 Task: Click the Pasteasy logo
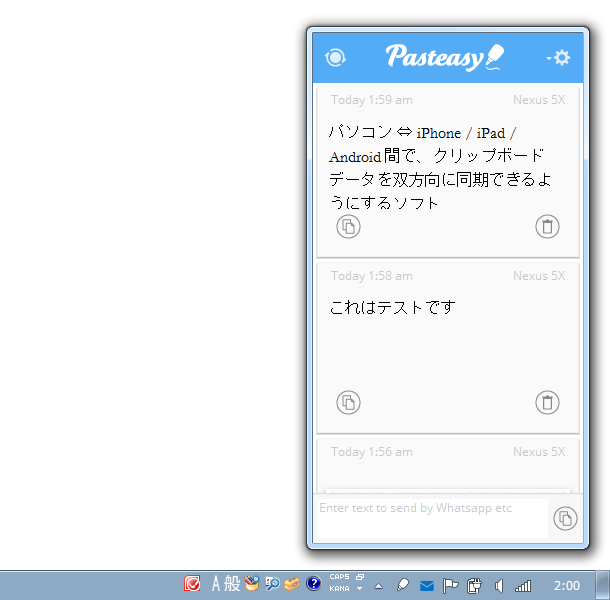point(445,57)
